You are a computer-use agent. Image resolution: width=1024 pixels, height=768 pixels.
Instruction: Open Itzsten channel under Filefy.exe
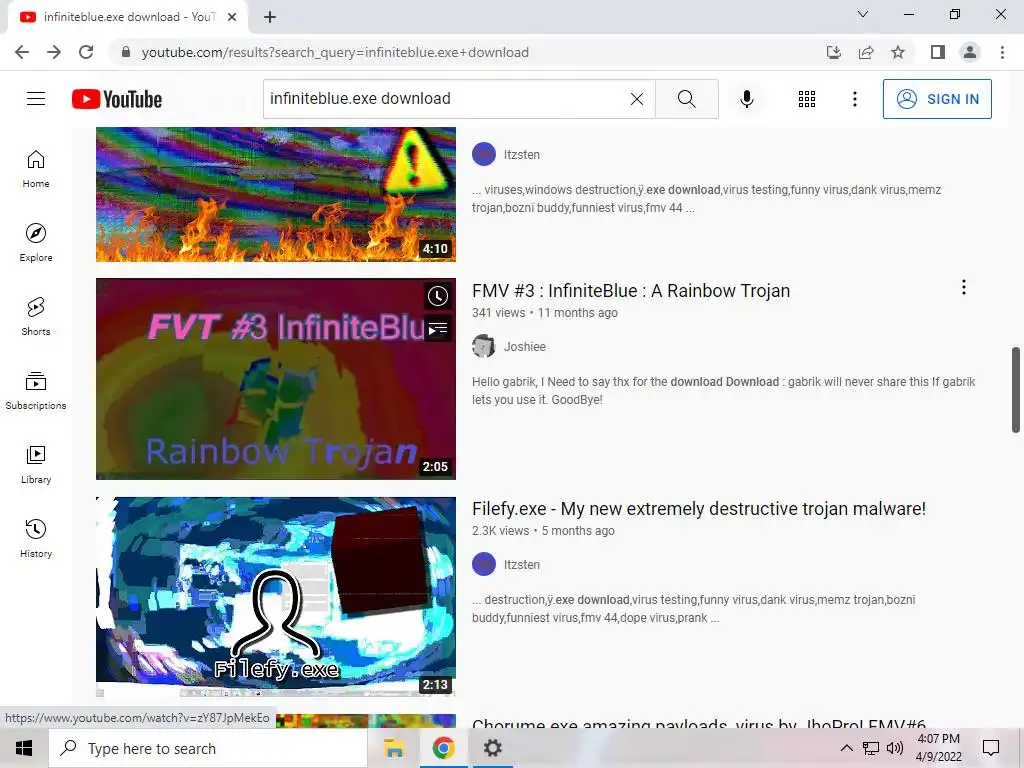(522, 565)
